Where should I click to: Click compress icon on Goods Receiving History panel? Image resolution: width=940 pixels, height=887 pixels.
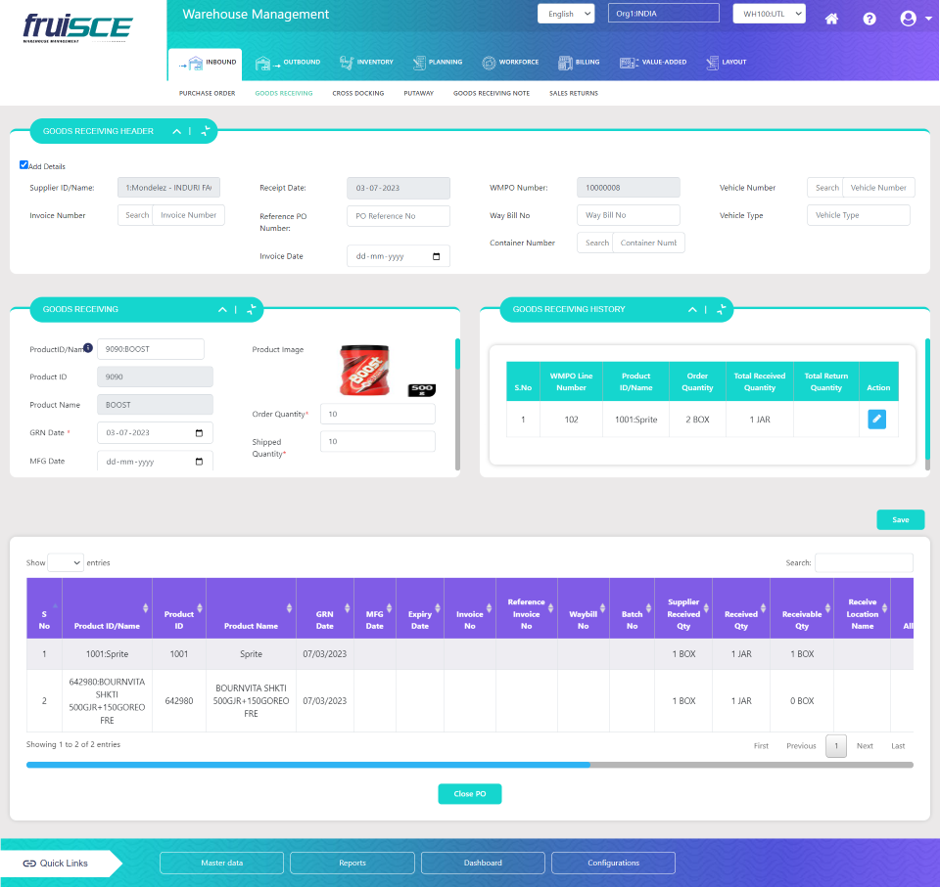[x=721, y=309]
